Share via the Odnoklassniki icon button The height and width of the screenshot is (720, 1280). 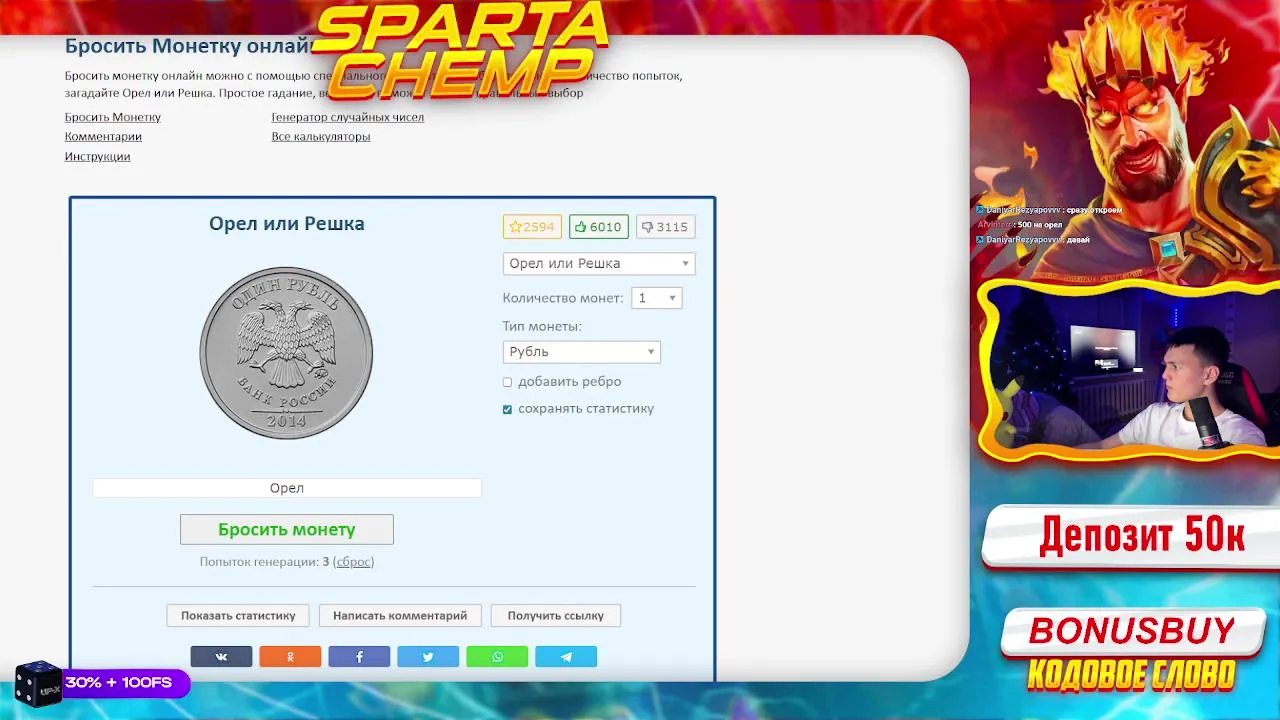290,657
